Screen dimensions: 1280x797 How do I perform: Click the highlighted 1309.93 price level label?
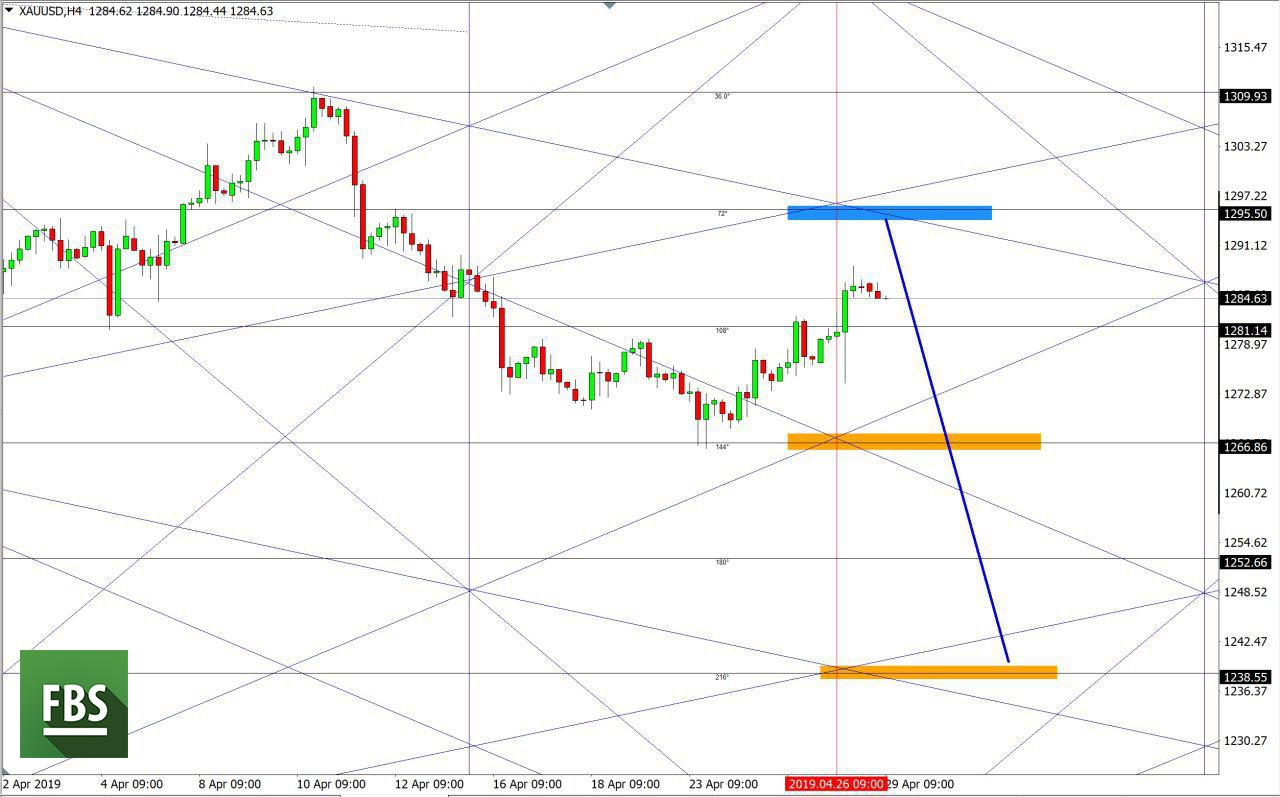click(x=1246, y=96)
